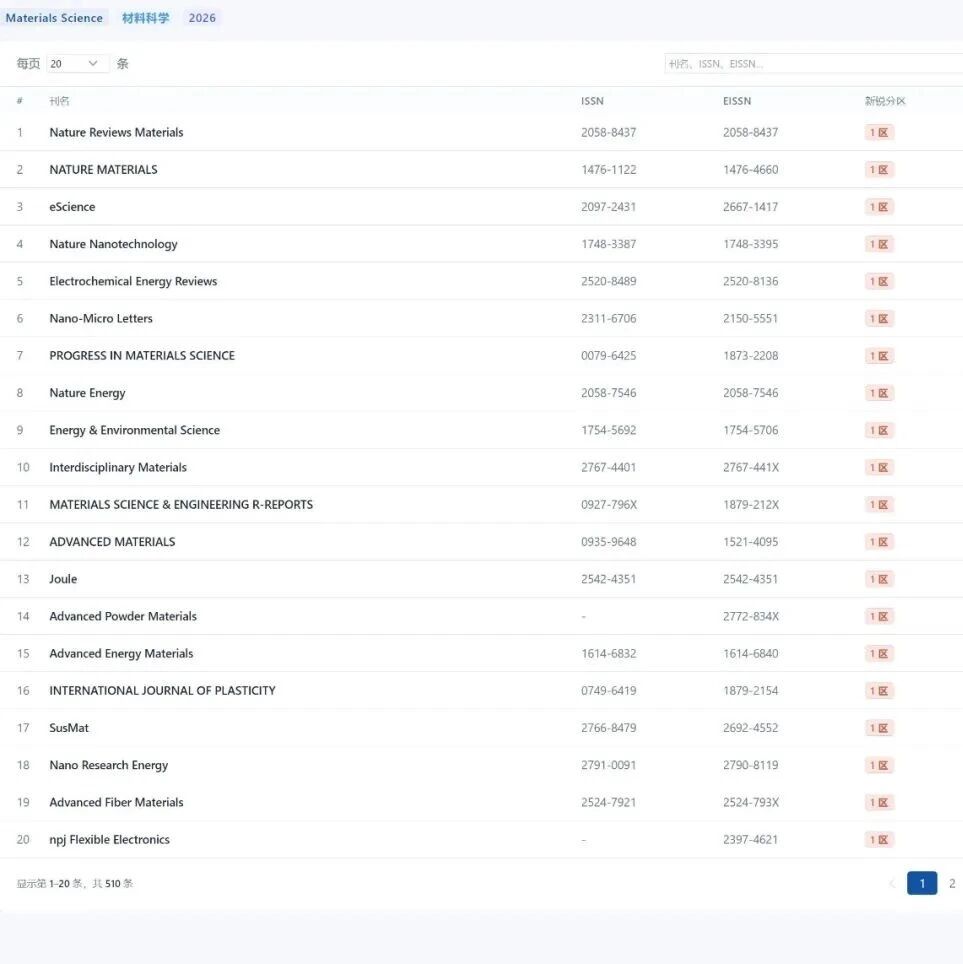This screenshot has height=964, width=963.
Task: Click the 1区 badge for SusMat
Action: coord(879,727)
